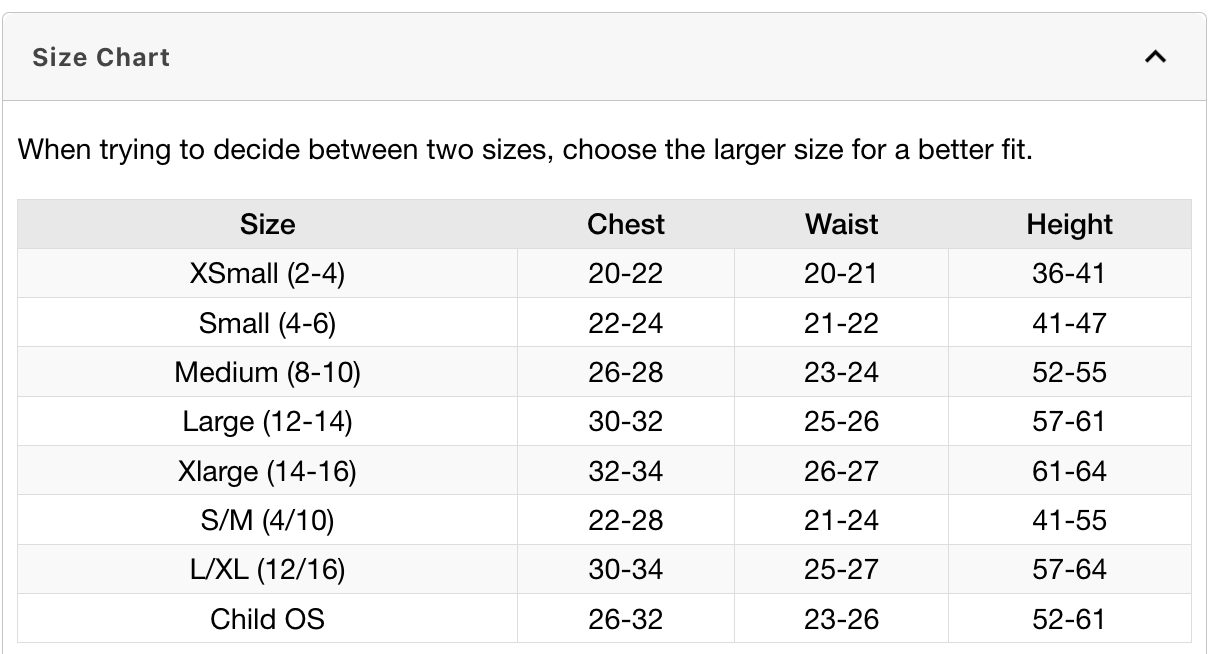
Task: Click the L/XL (12/16) size cell
Action: coord(267,569)
